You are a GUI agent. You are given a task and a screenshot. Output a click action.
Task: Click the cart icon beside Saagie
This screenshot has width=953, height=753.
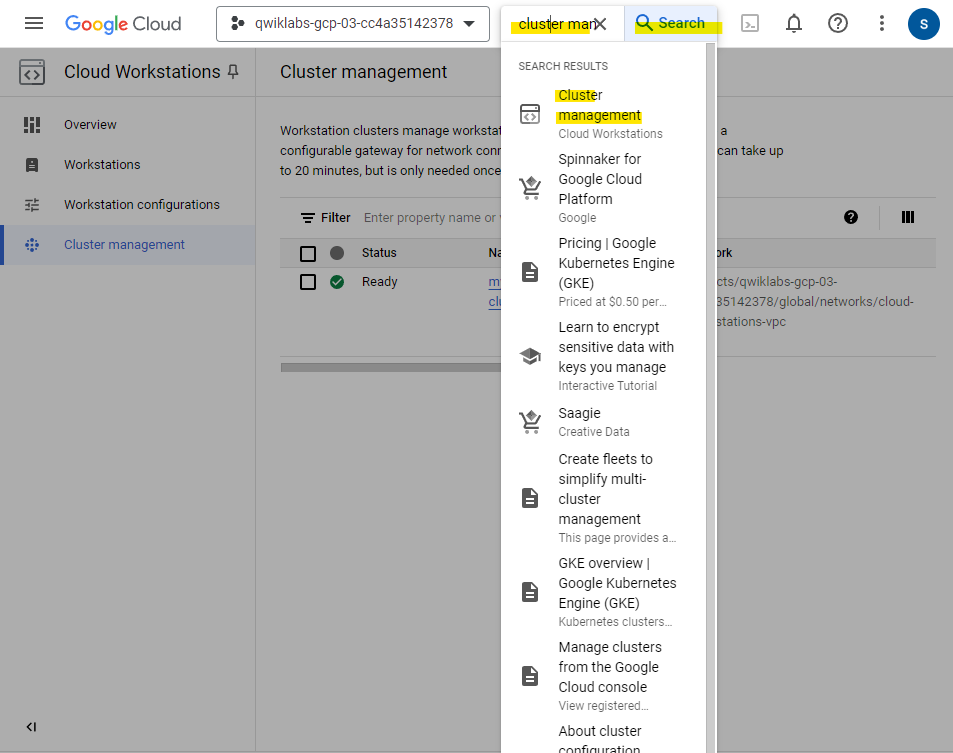[x=530, y=422]
